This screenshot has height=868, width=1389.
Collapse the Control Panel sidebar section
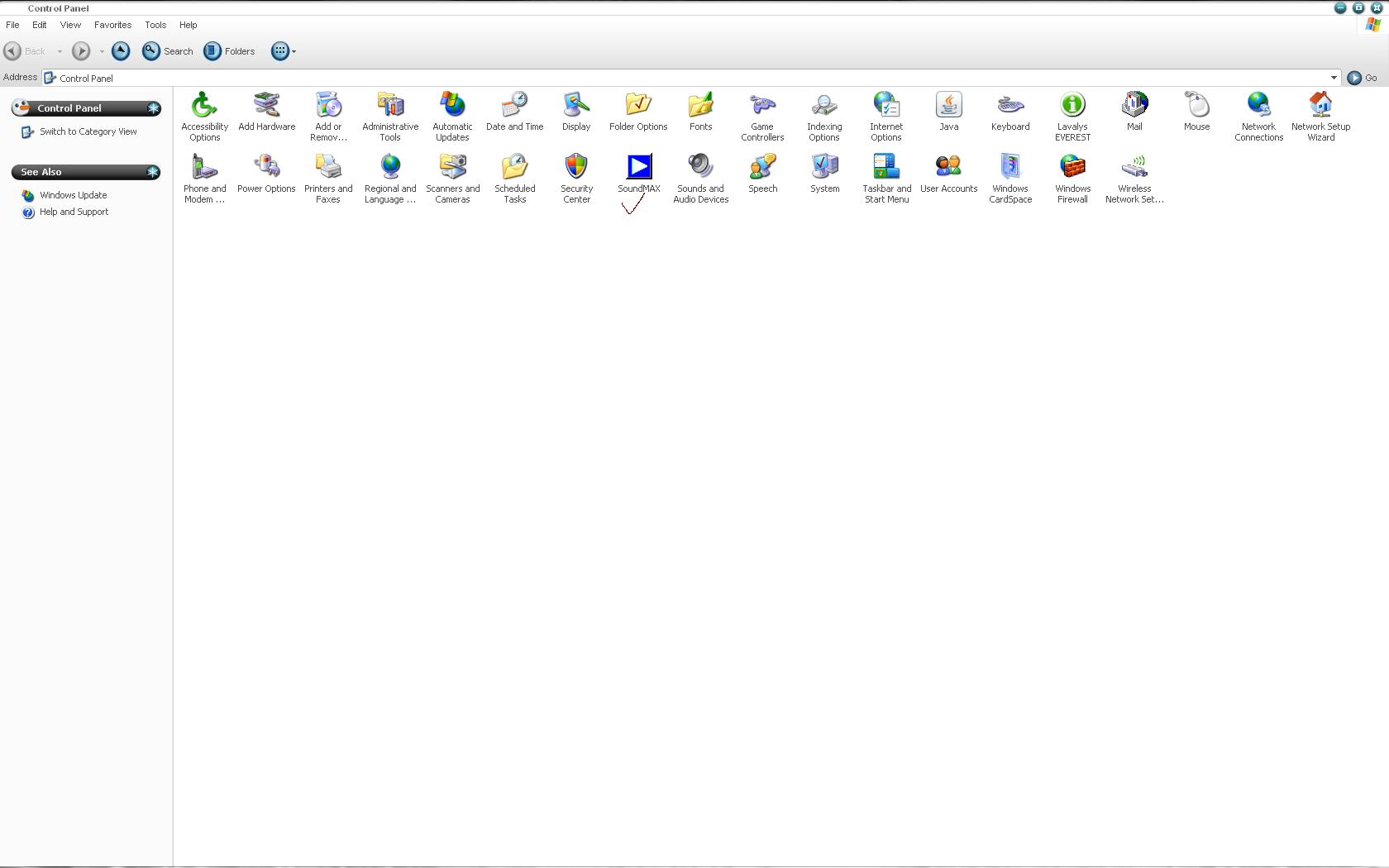[153, 108]
